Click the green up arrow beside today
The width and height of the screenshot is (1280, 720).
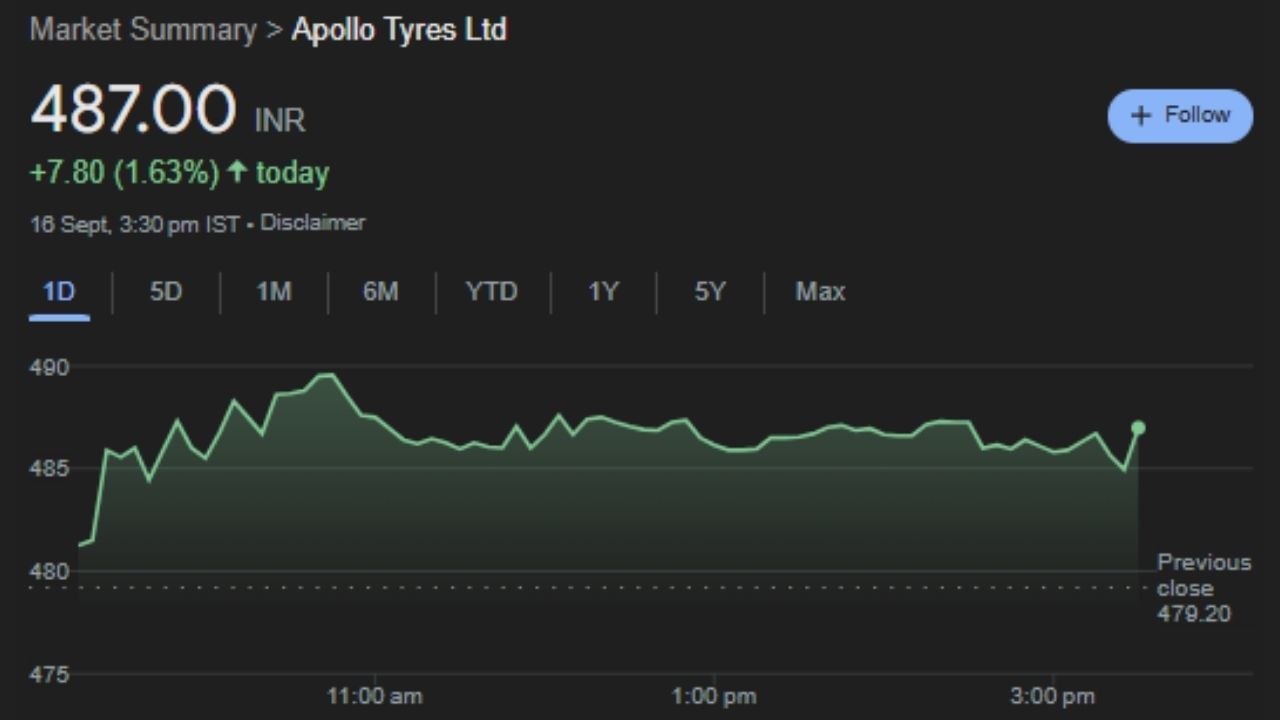pos(237,172)
